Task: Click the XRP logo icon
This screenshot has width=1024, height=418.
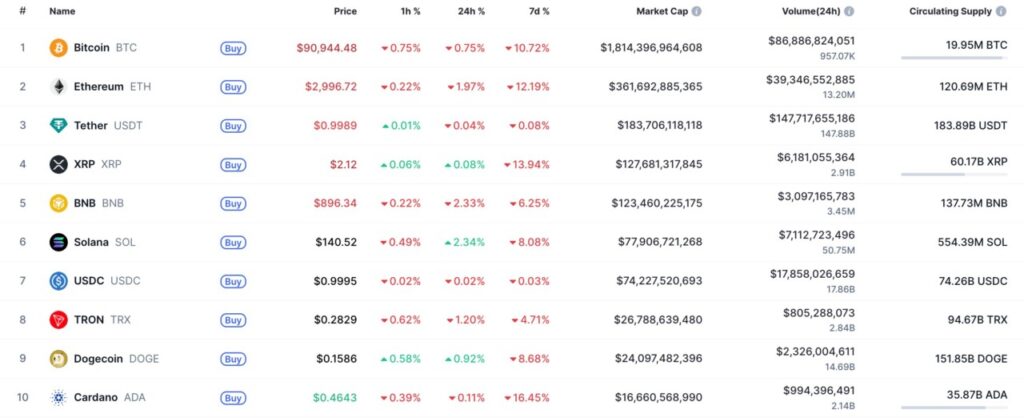Action: pyautogui.click(x=59, y=165)
